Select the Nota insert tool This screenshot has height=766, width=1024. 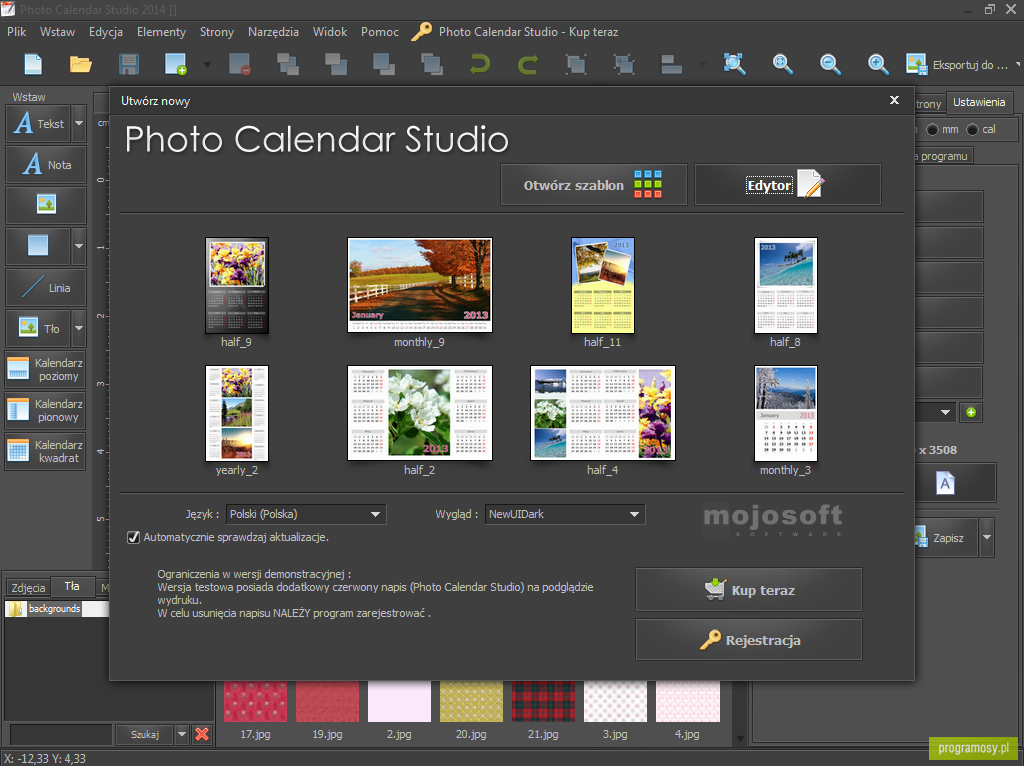[x=46, y=165]
